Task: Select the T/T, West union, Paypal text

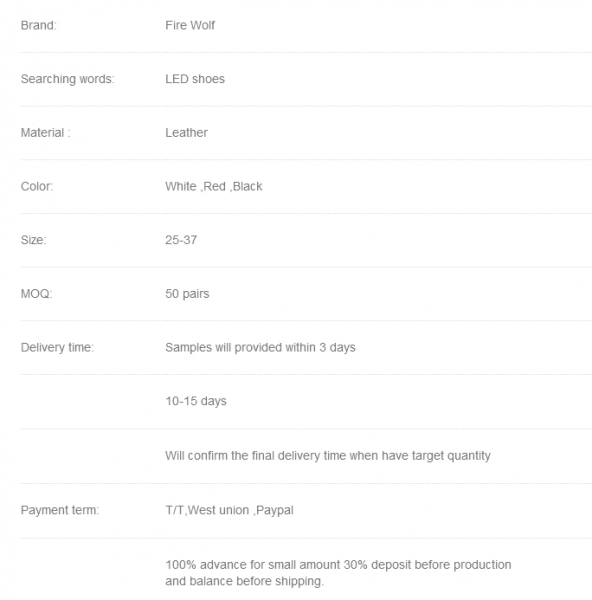Action: click(229, 510)
